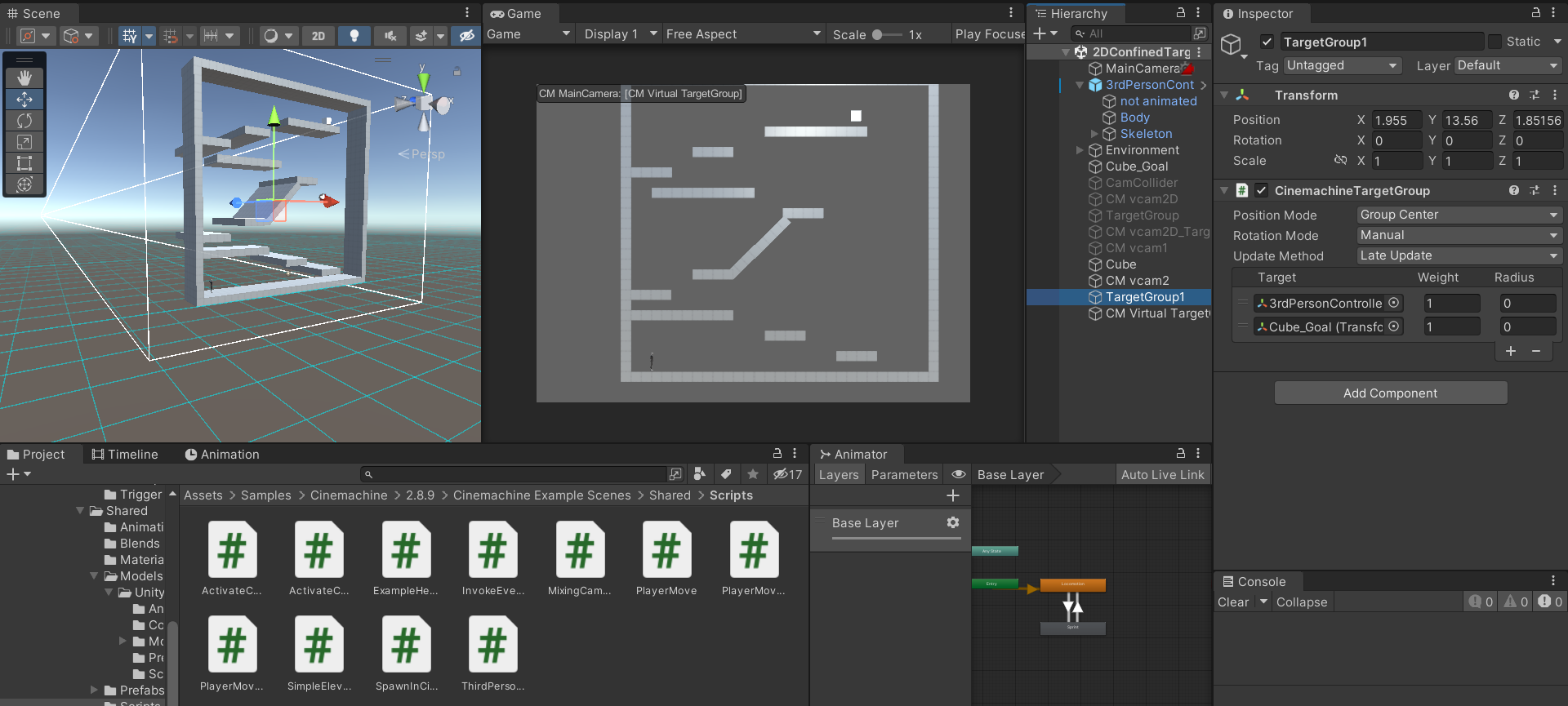Lock the Hierarchy panel

pyautogui.click(x=1180, y=12)
